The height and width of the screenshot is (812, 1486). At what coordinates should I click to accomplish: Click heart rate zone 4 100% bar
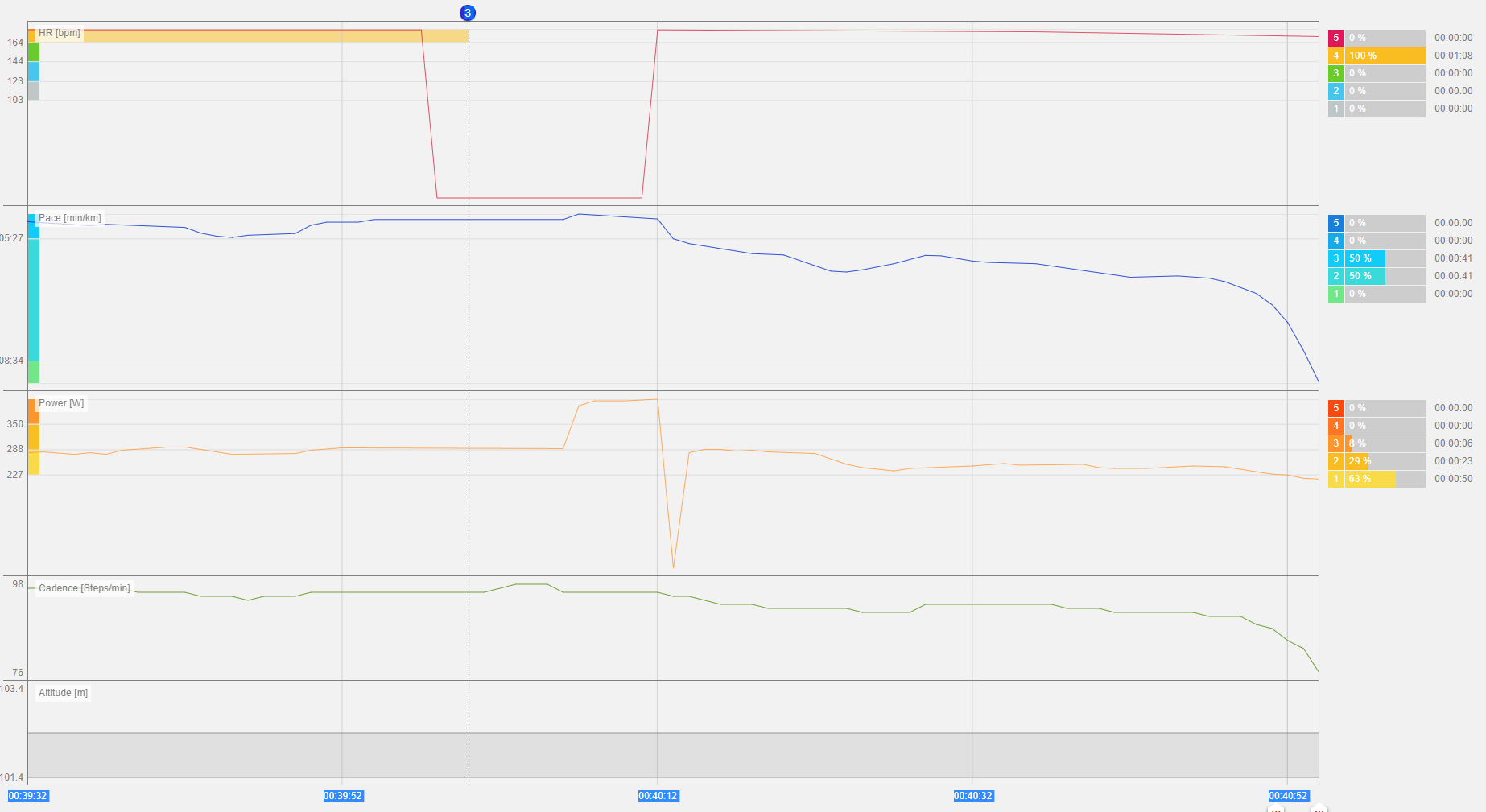[x=1385, y=56]
